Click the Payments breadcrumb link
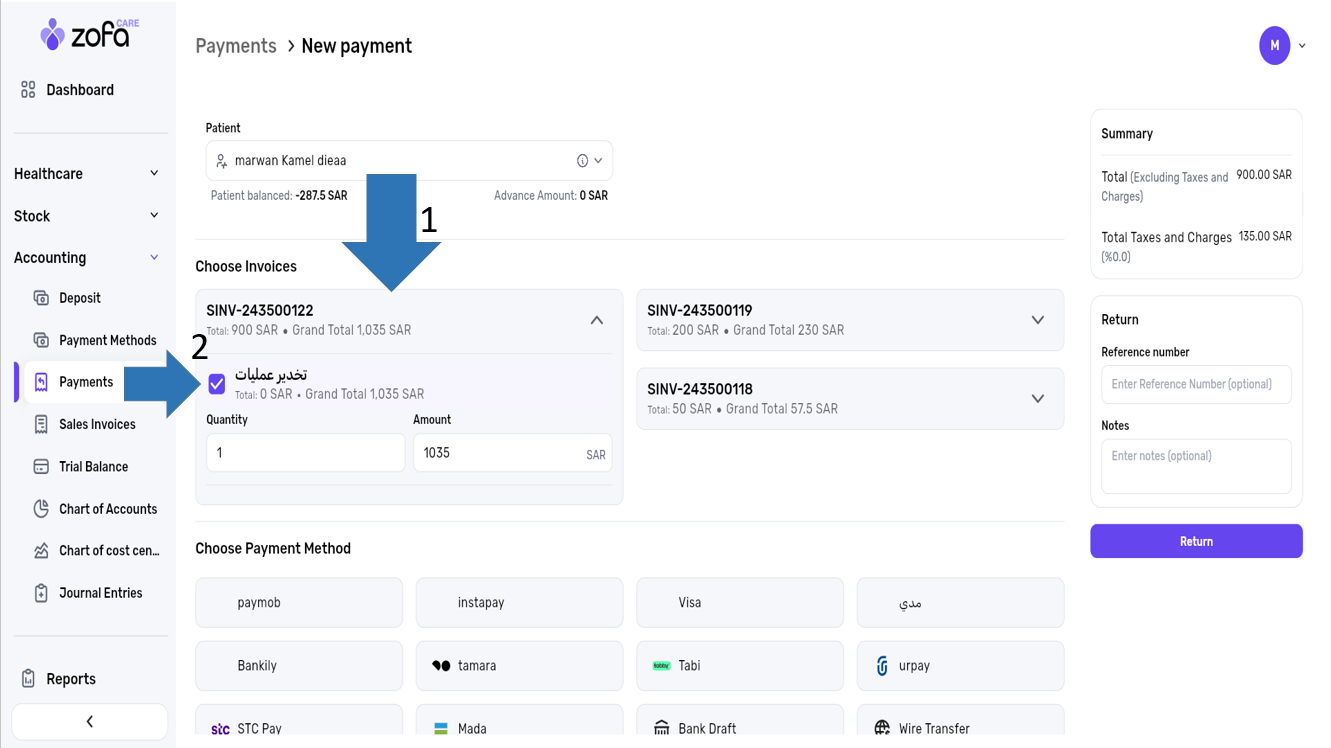This screenshot has height=748, width=1331. point(236,46)
